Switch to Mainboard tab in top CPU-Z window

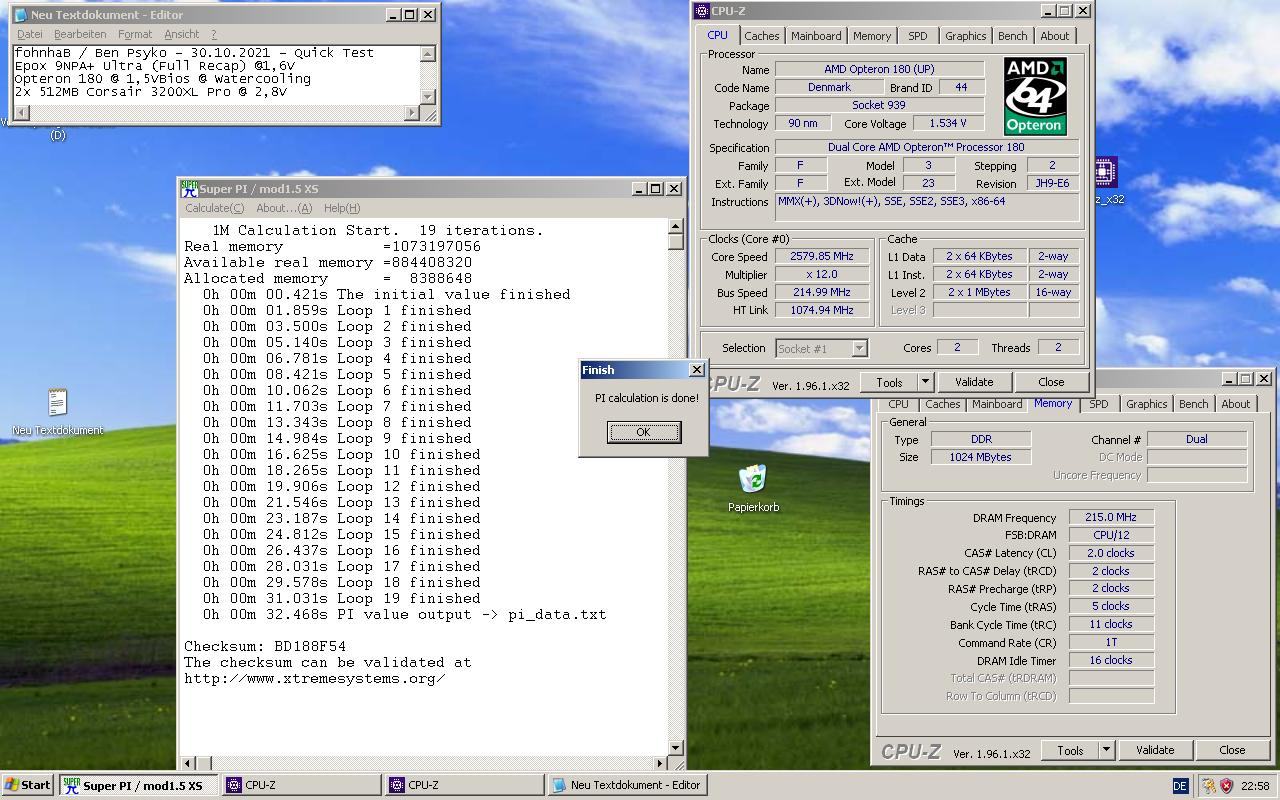(x=816, y=35)
